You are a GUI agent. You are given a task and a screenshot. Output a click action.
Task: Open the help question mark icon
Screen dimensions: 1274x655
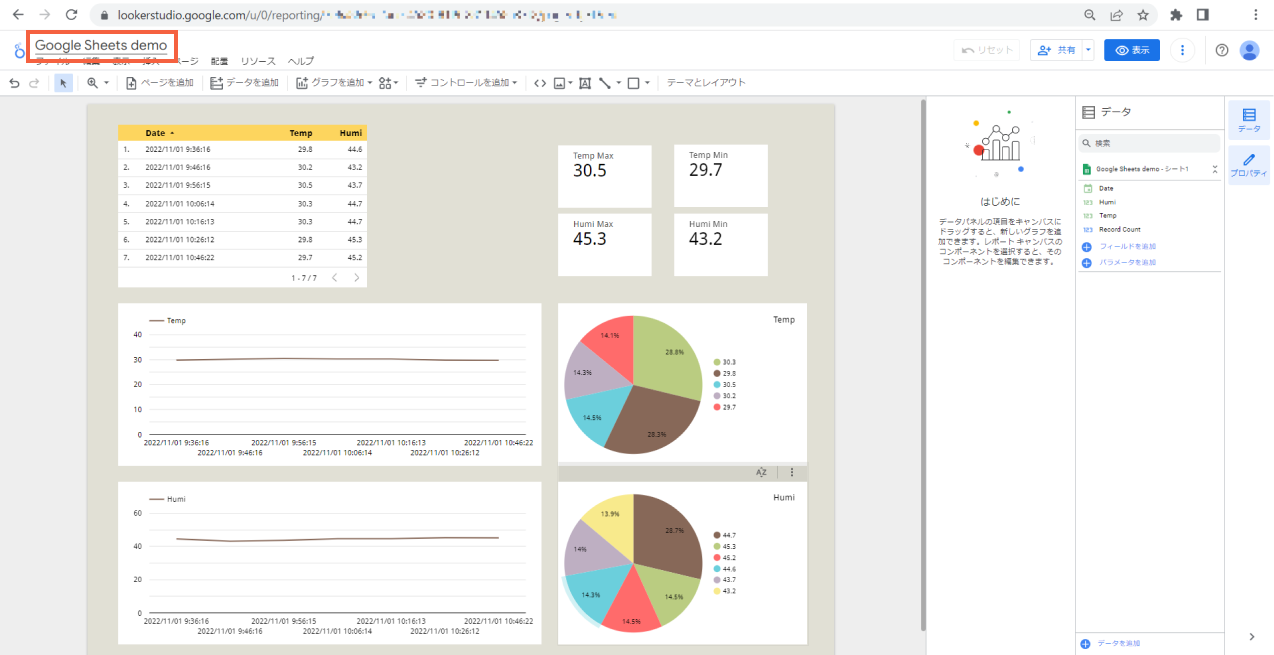[1221, 50]
